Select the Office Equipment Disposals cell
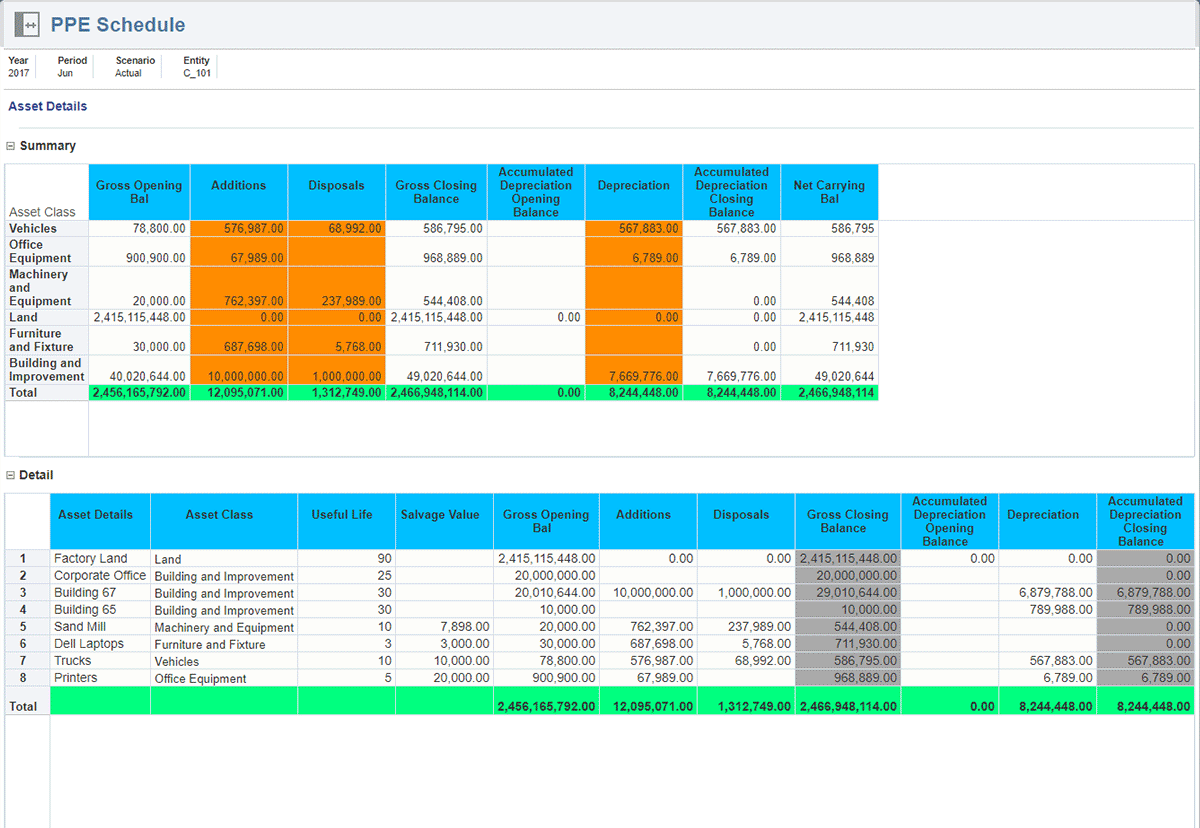 tap(336, 251)
